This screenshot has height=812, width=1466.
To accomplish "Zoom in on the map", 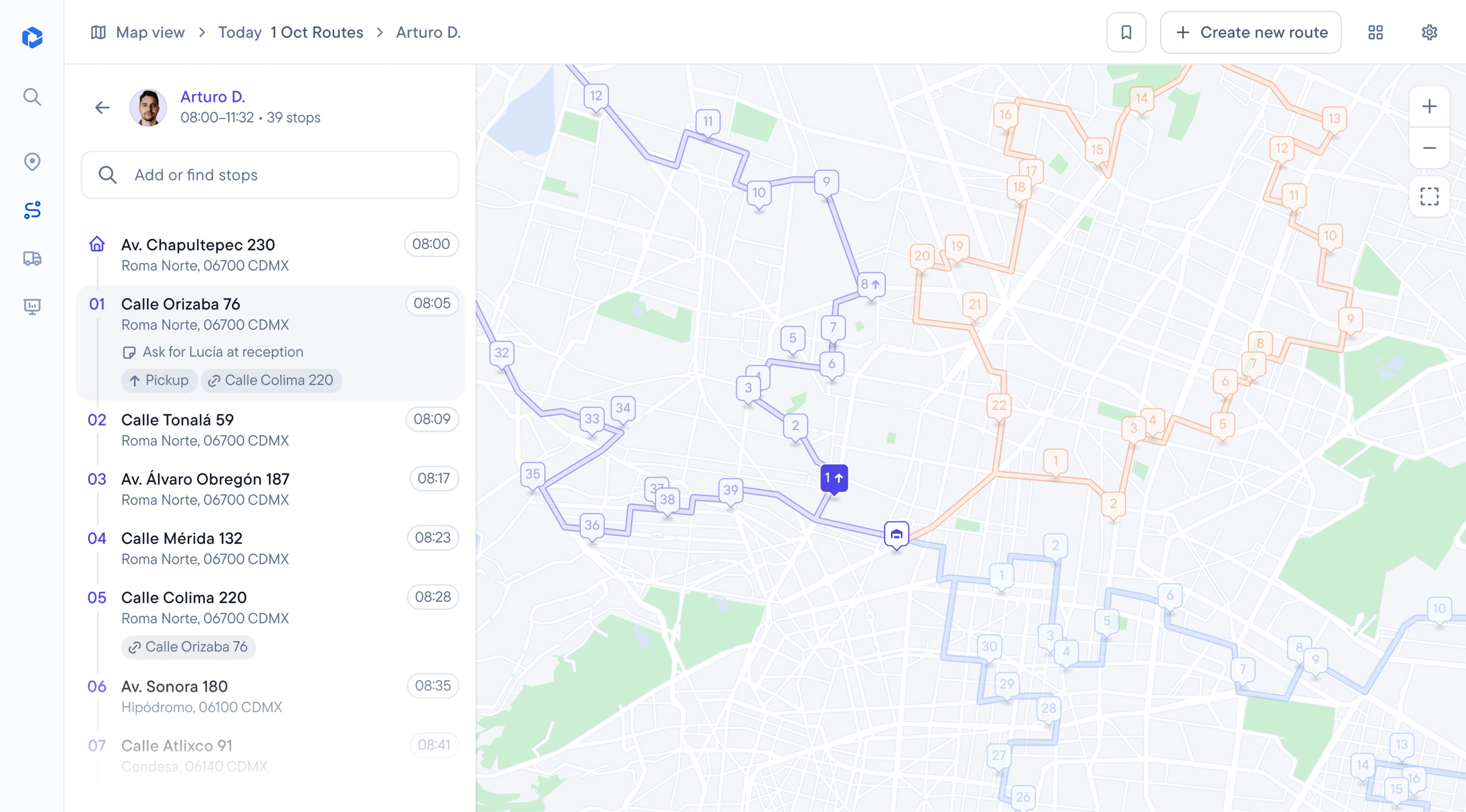I will [1429, 106].
